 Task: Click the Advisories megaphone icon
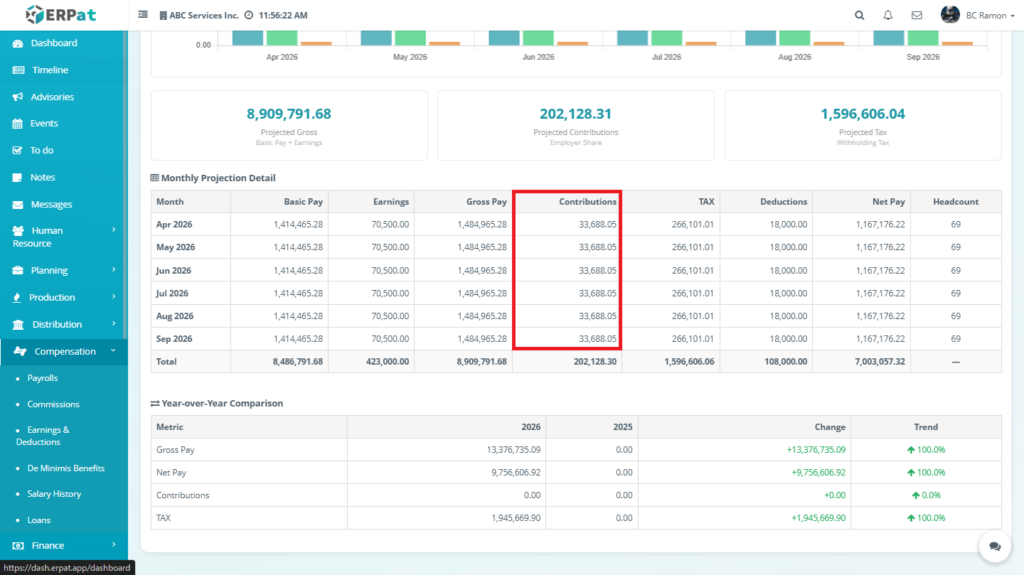pyautogui.click(x=18, y=97)
